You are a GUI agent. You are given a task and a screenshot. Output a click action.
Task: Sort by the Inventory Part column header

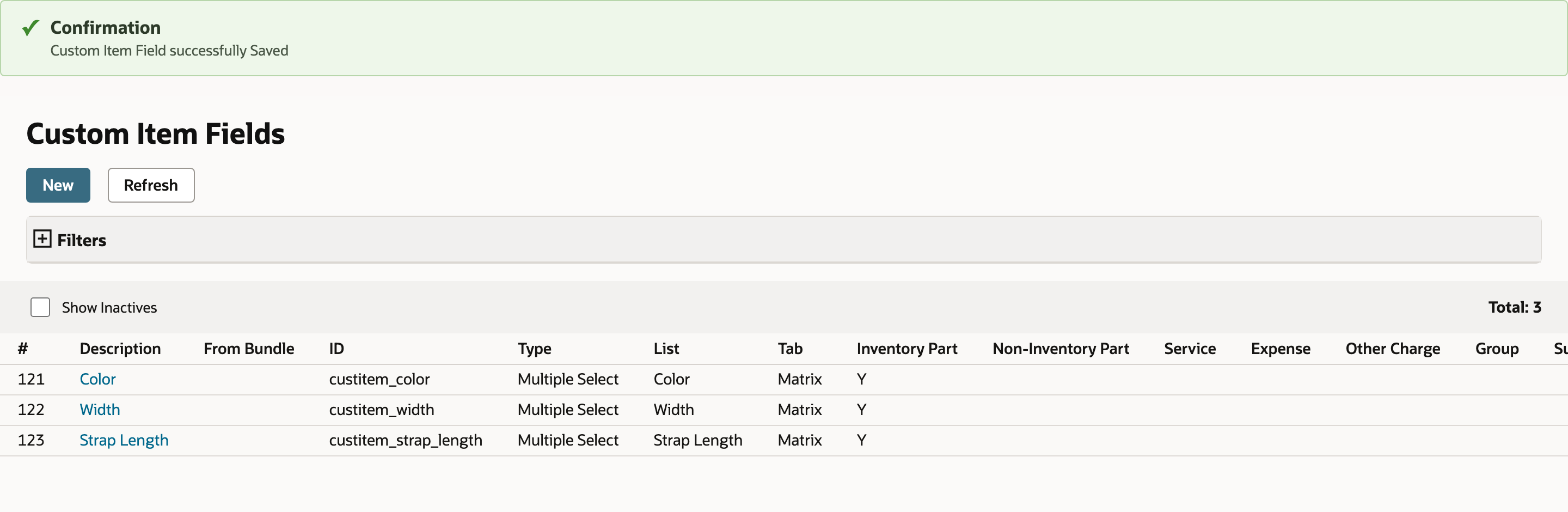coord(907,349)
